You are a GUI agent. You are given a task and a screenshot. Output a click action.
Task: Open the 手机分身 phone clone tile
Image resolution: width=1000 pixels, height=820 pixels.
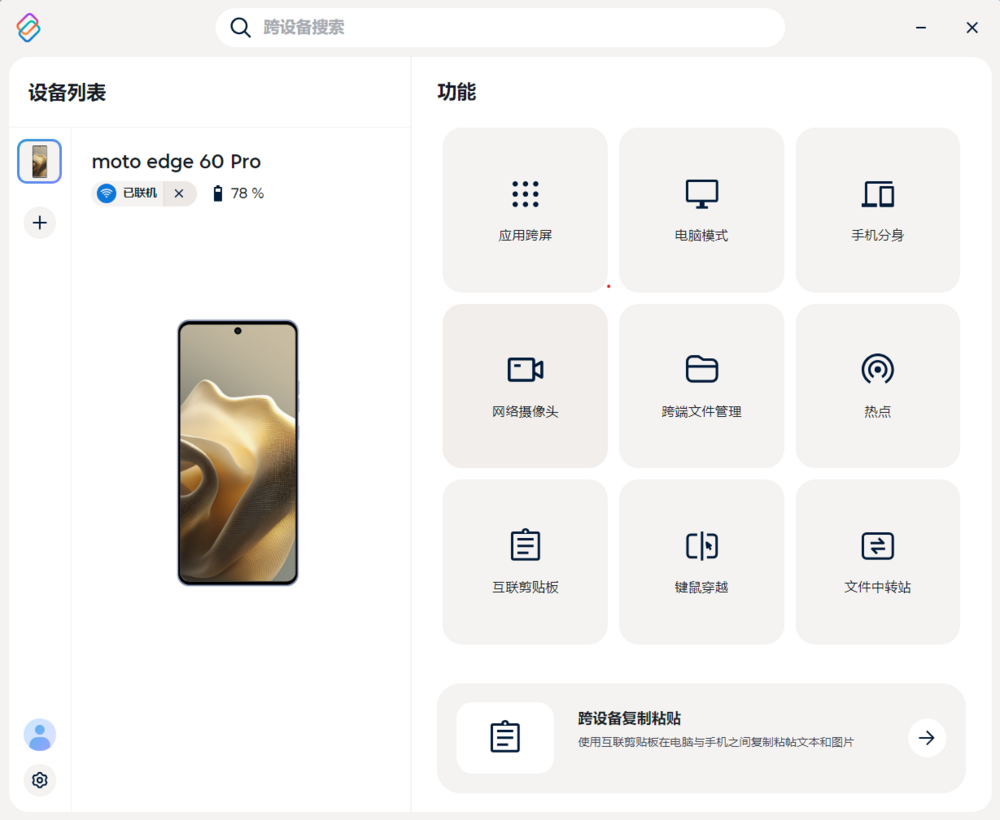878,210
